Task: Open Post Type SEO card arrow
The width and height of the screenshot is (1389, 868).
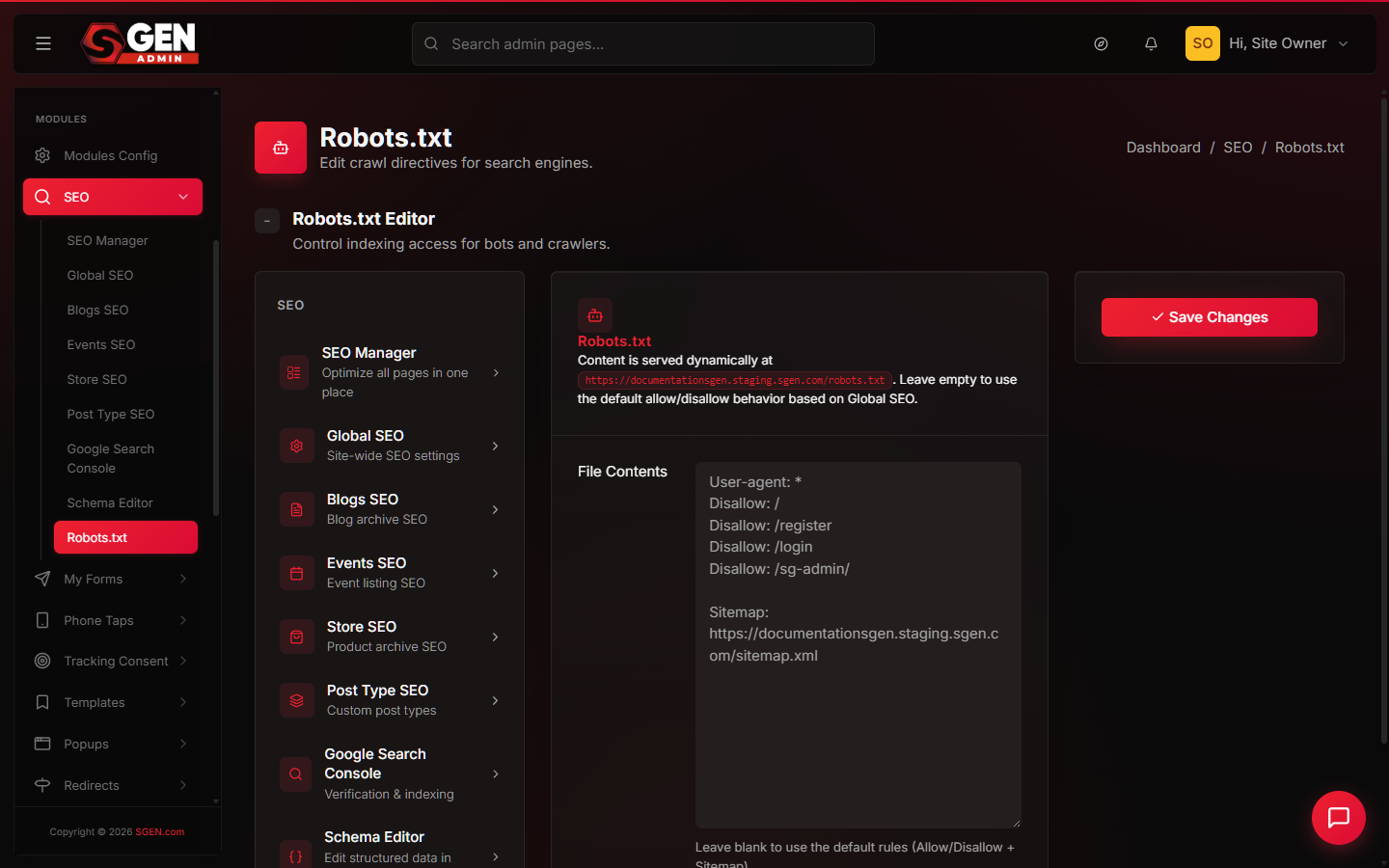Action: pyautogui.click(x=496, y=700)
